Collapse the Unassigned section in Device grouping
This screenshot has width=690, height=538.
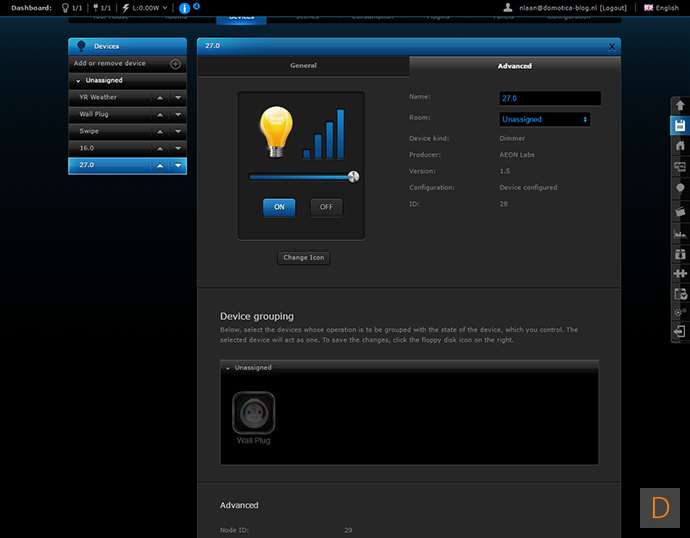tap(227, 368)
